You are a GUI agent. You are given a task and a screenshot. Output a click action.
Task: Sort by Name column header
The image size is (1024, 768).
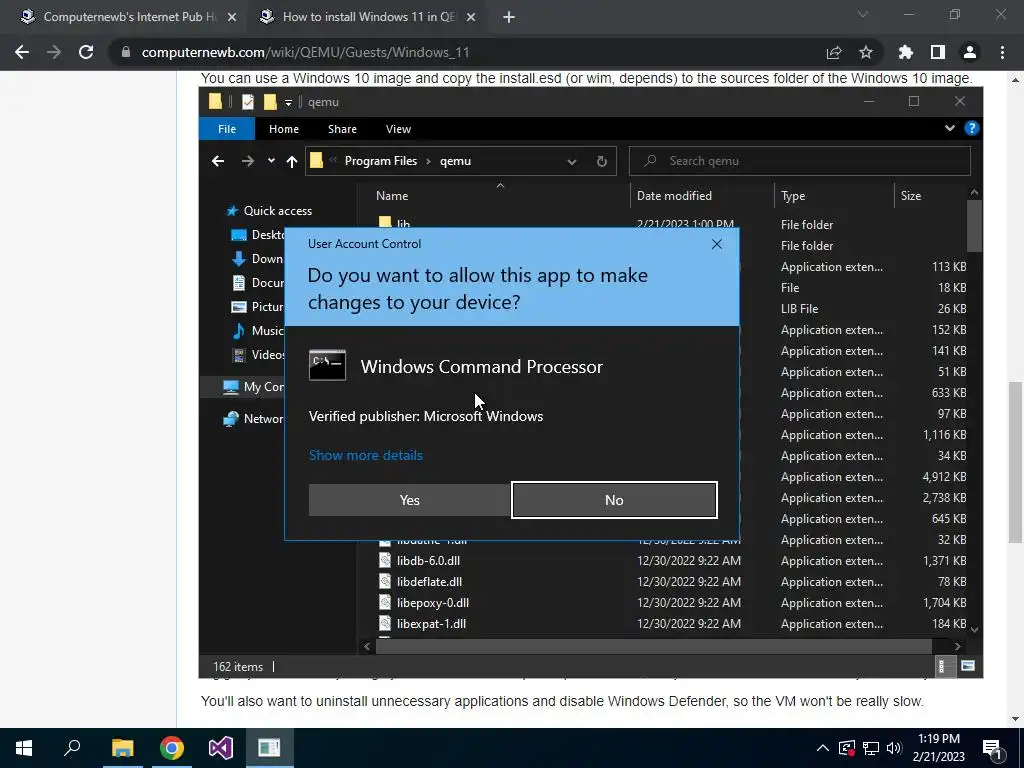click(392, 195)
